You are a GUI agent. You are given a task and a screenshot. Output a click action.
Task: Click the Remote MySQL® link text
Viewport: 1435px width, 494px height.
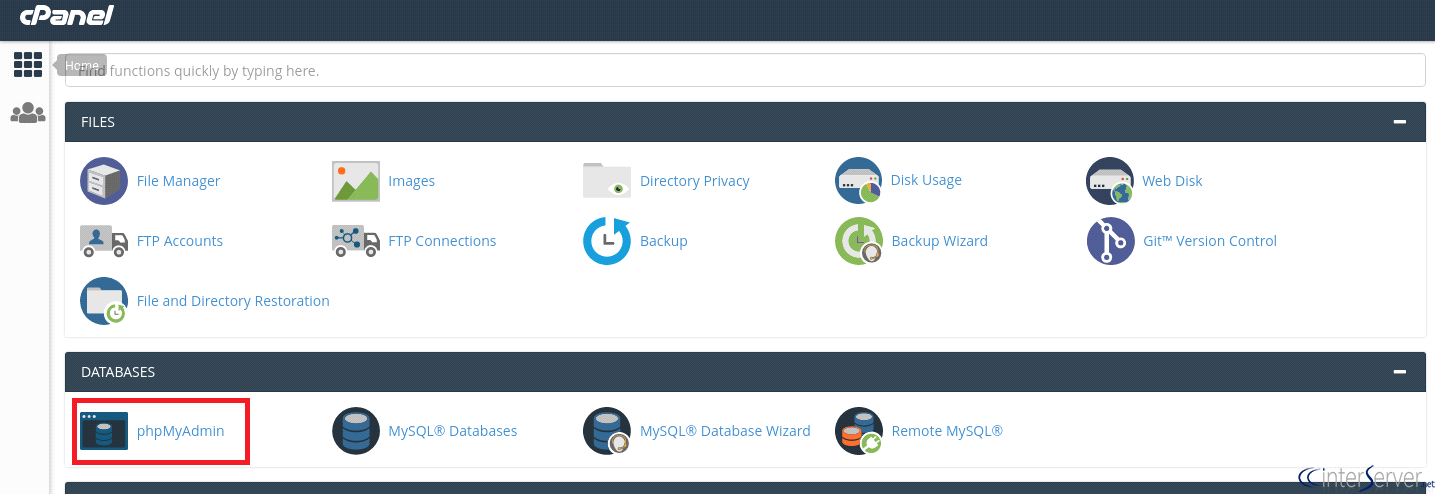pos(947,431)
